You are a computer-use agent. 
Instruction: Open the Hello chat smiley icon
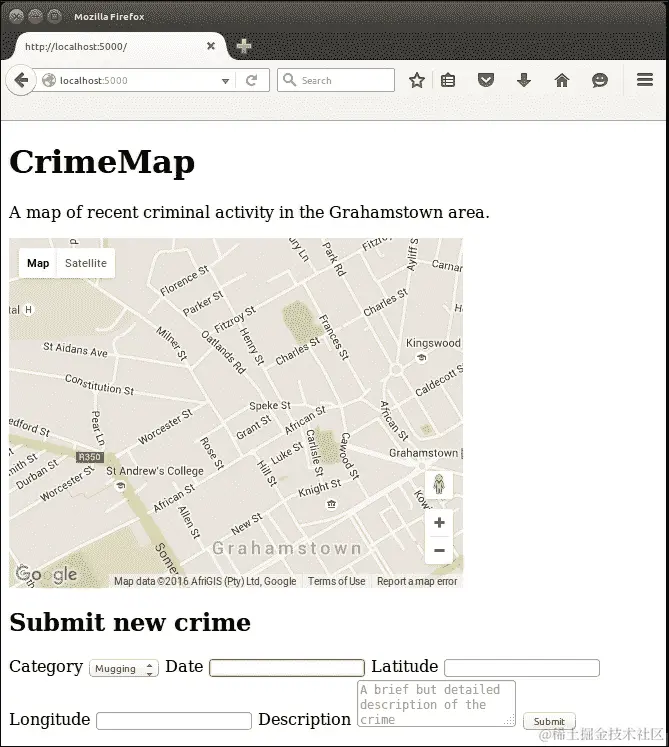[599, 80]
